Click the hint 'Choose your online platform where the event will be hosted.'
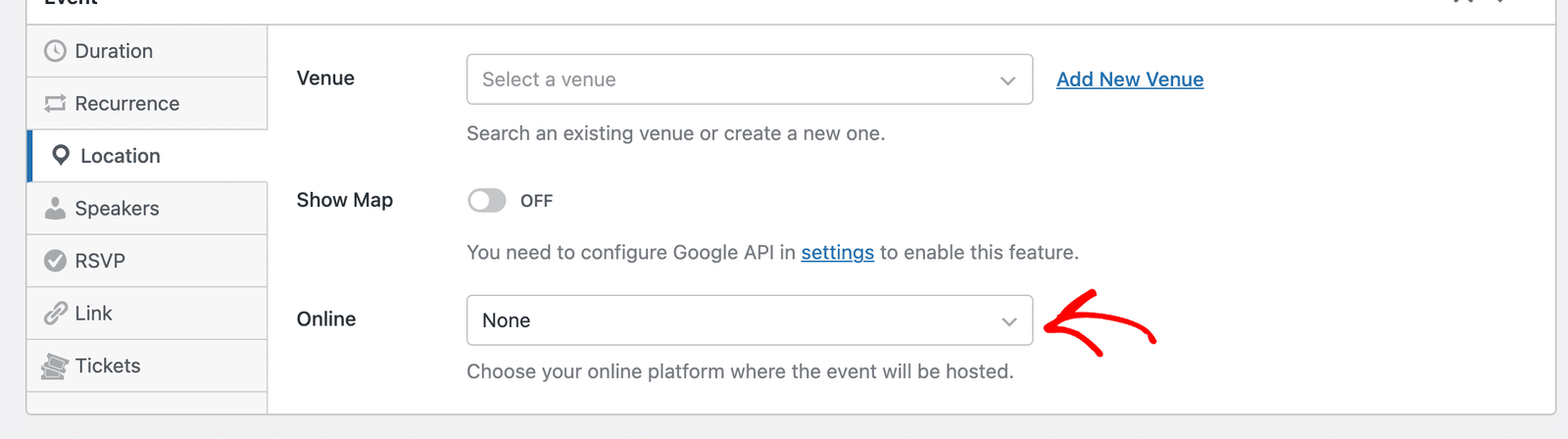 740,371
